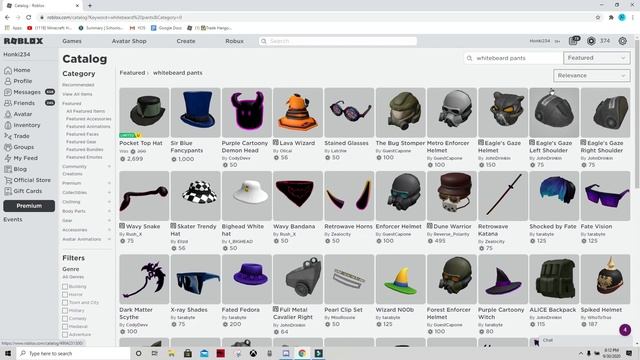Click View All Items link
The width and height of the screenshot is (640, 360).
[77, 94]
